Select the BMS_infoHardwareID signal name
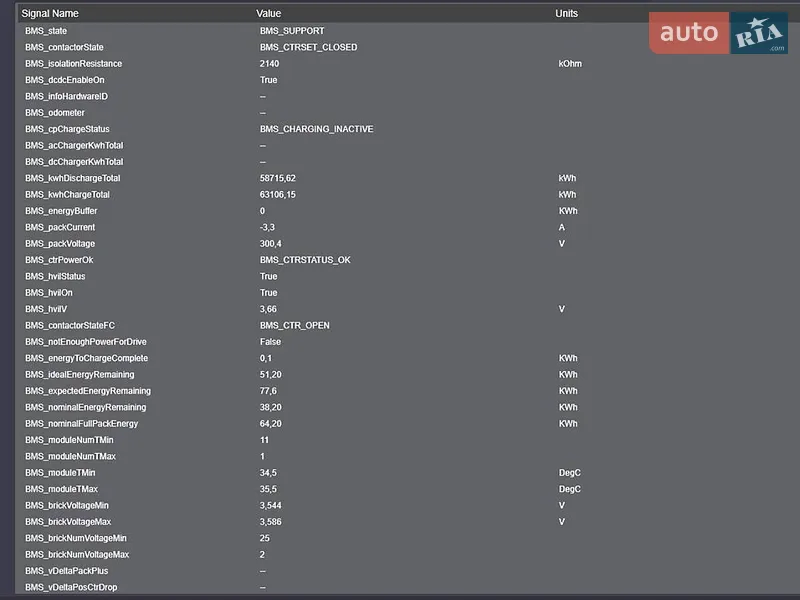800x600 pixels. pos(66,96)
